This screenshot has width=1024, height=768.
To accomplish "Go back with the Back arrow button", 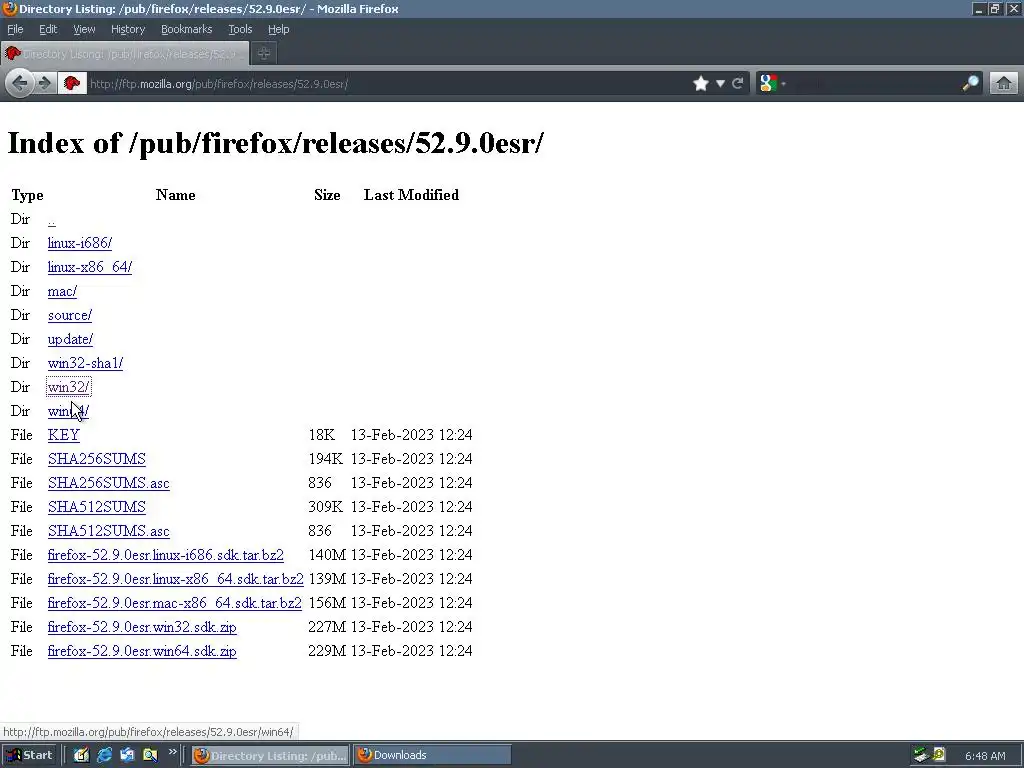I will 20,84.
